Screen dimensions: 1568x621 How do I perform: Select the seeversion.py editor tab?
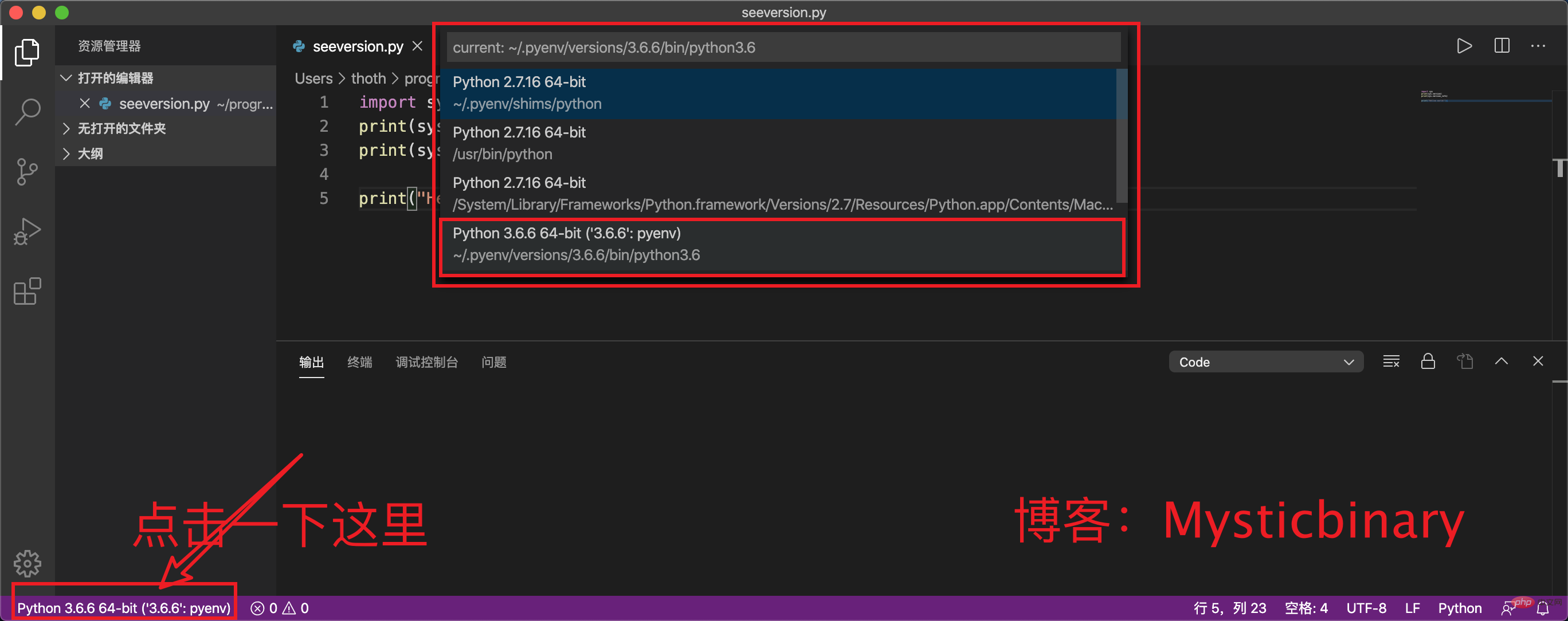pos(358,46)
